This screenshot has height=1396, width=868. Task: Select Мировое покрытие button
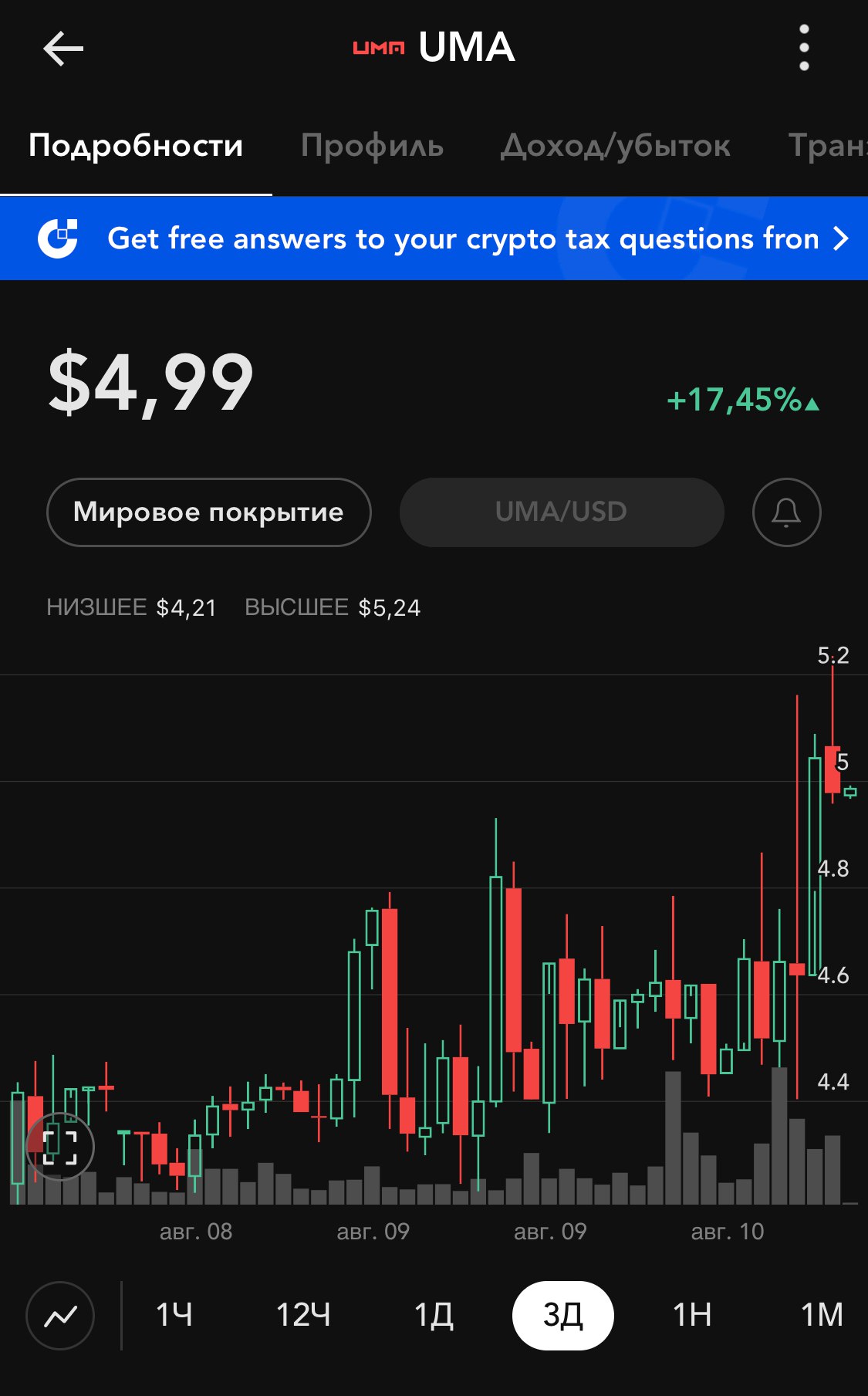coord(209,512)
